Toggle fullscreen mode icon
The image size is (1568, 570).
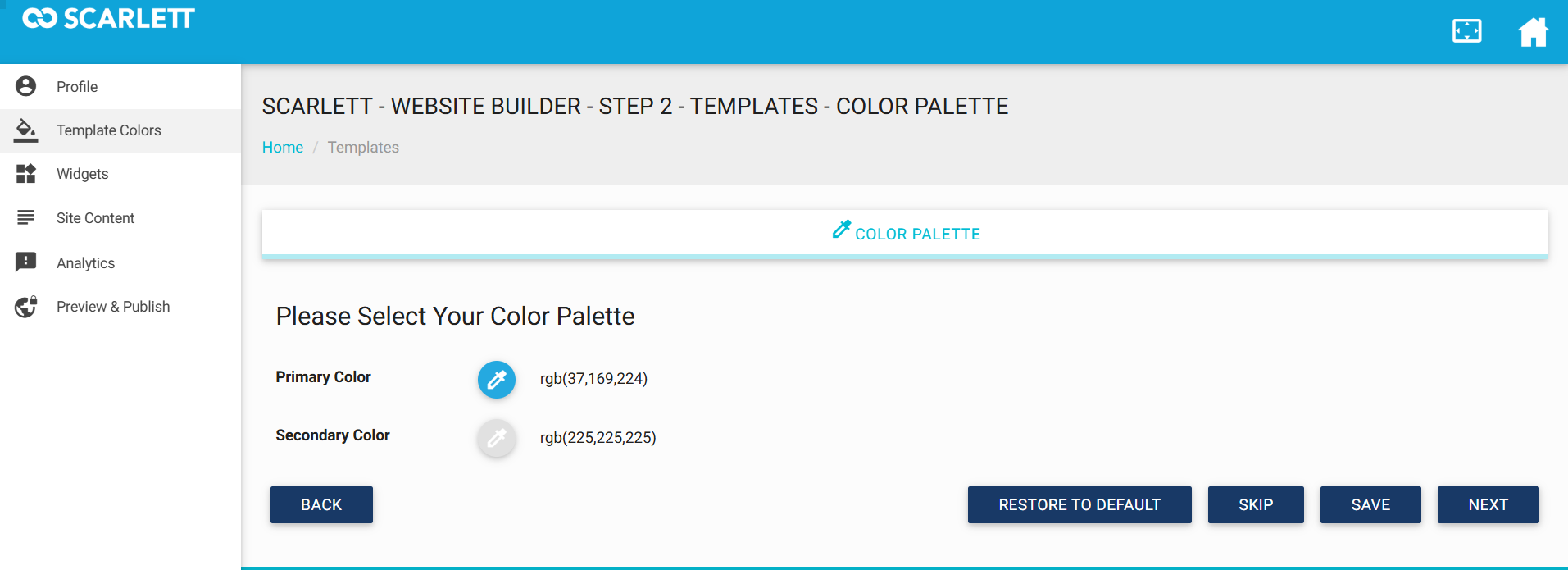tap(1466, 31)
